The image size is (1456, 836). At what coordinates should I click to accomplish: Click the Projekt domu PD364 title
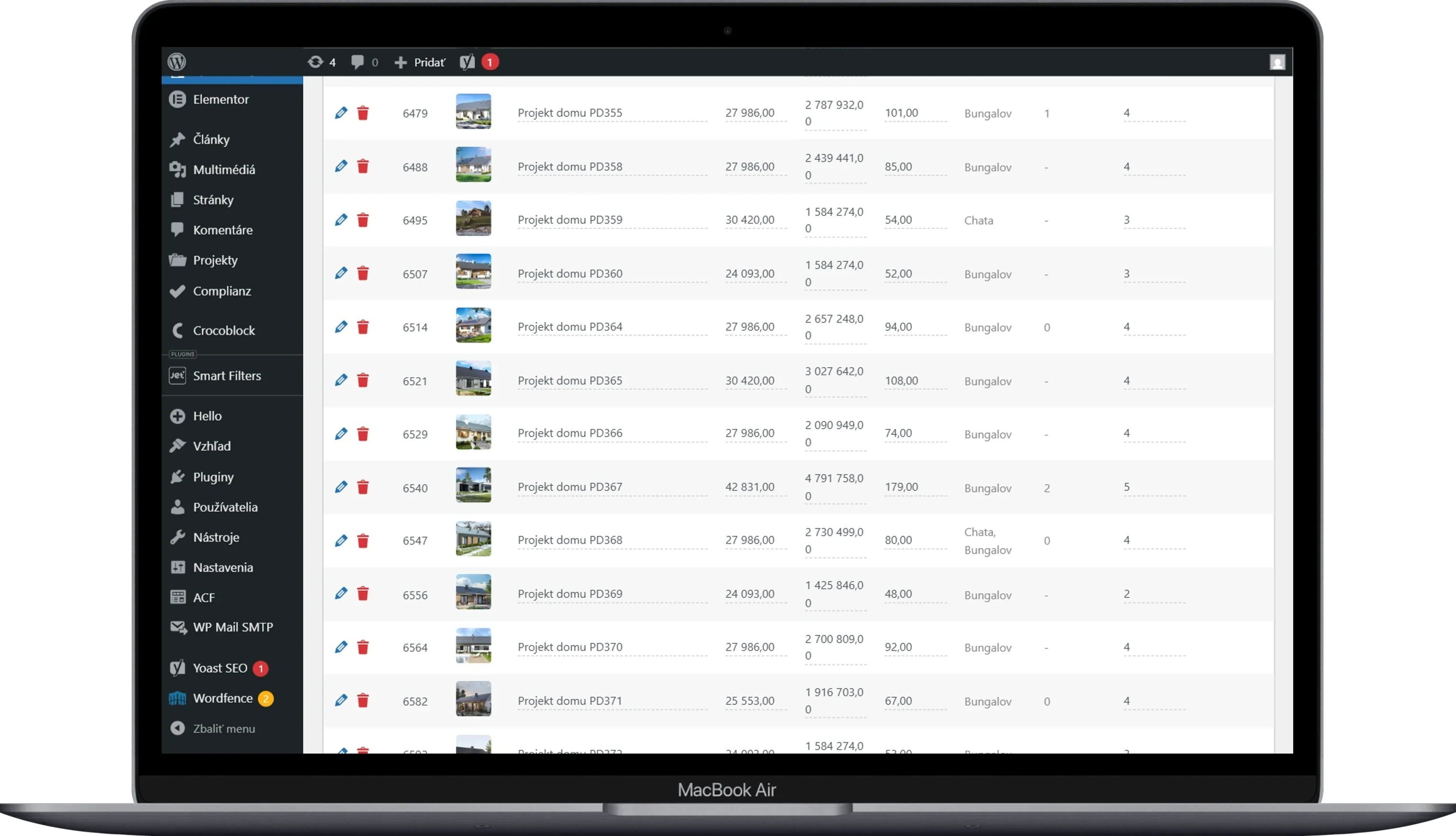click(570, 327)
